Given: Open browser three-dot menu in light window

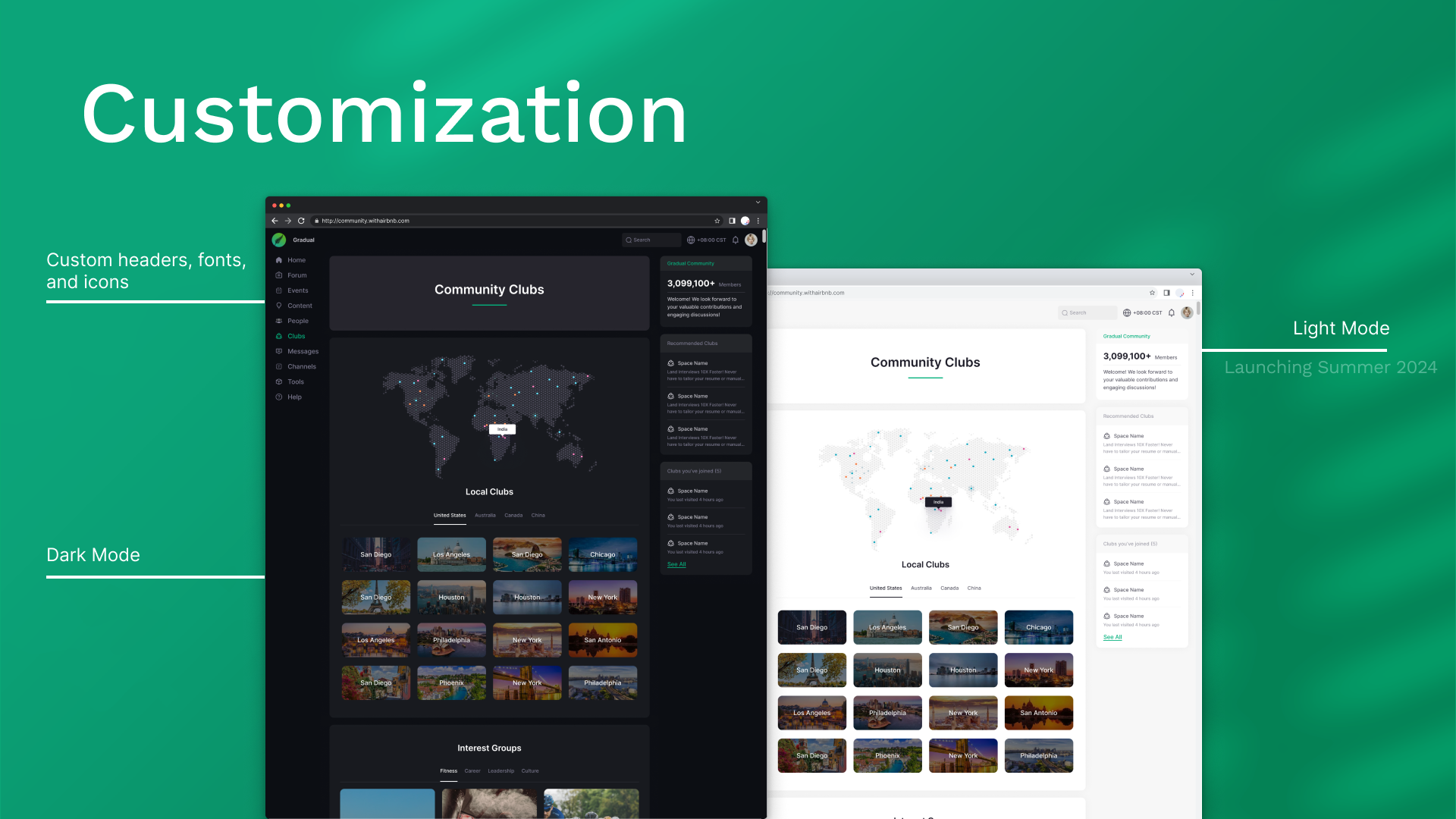Looking at the screenshot, I should [x=1193, y=293].
